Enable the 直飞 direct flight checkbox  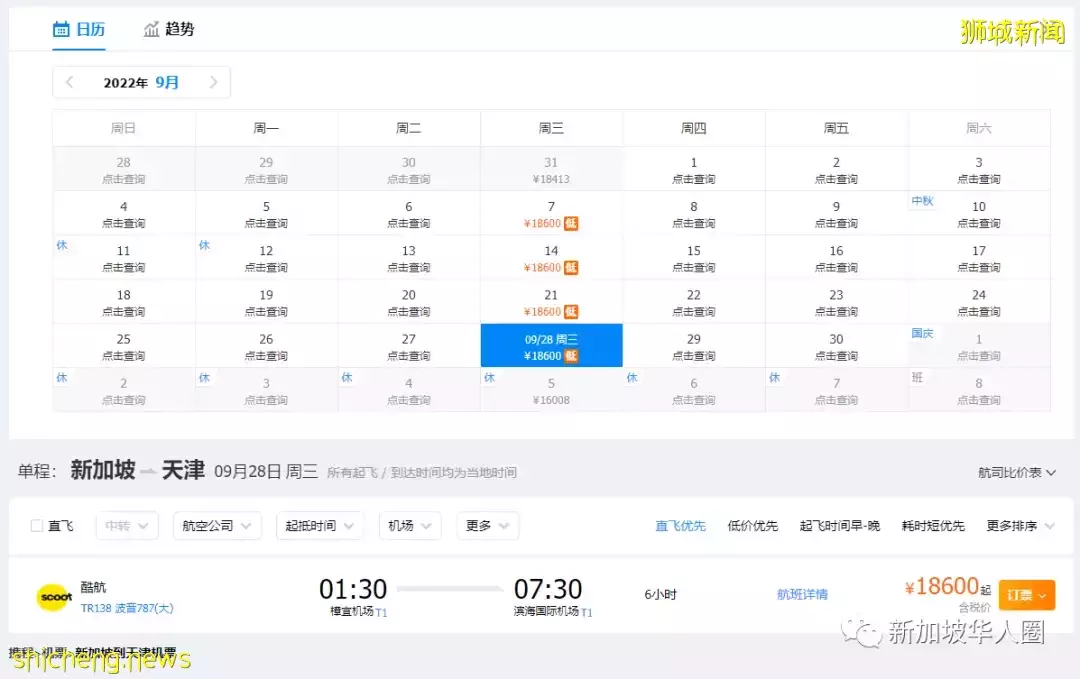pyautogui.click(x=36, y=525)
